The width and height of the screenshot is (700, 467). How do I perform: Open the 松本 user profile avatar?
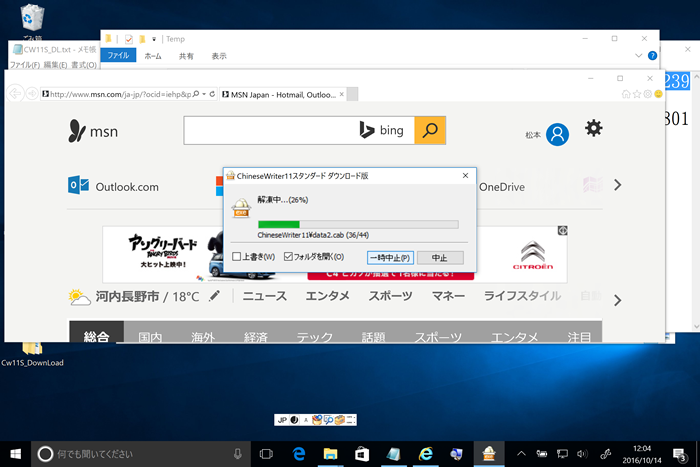[557, 134]
